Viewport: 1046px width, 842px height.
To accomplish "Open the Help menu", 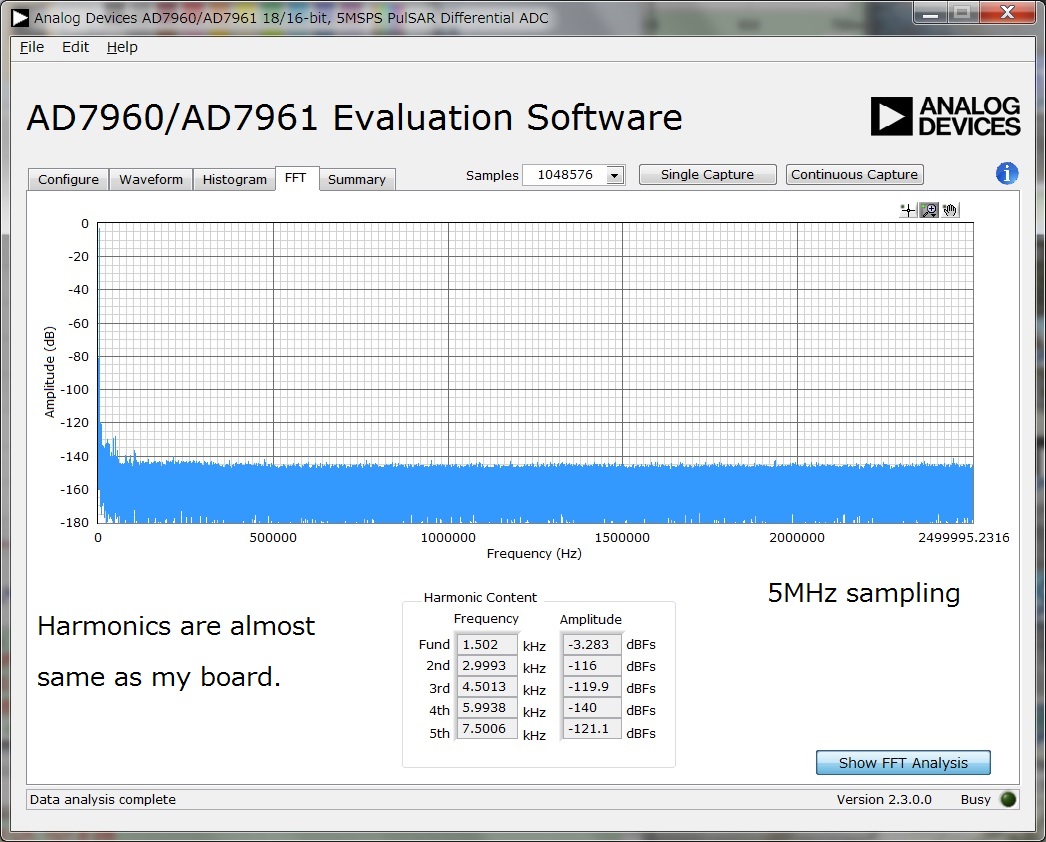I will click(x=122, y=47).
